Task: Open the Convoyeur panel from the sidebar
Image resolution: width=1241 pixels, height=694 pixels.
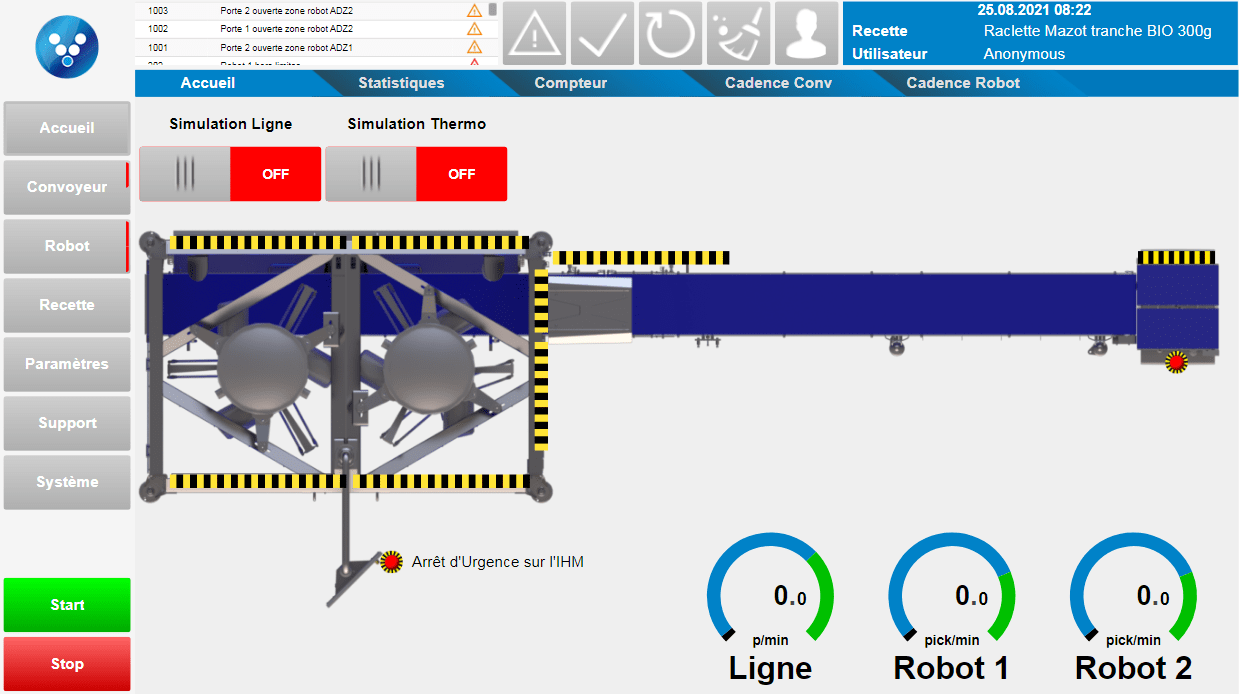Action: tap(66, 186)
